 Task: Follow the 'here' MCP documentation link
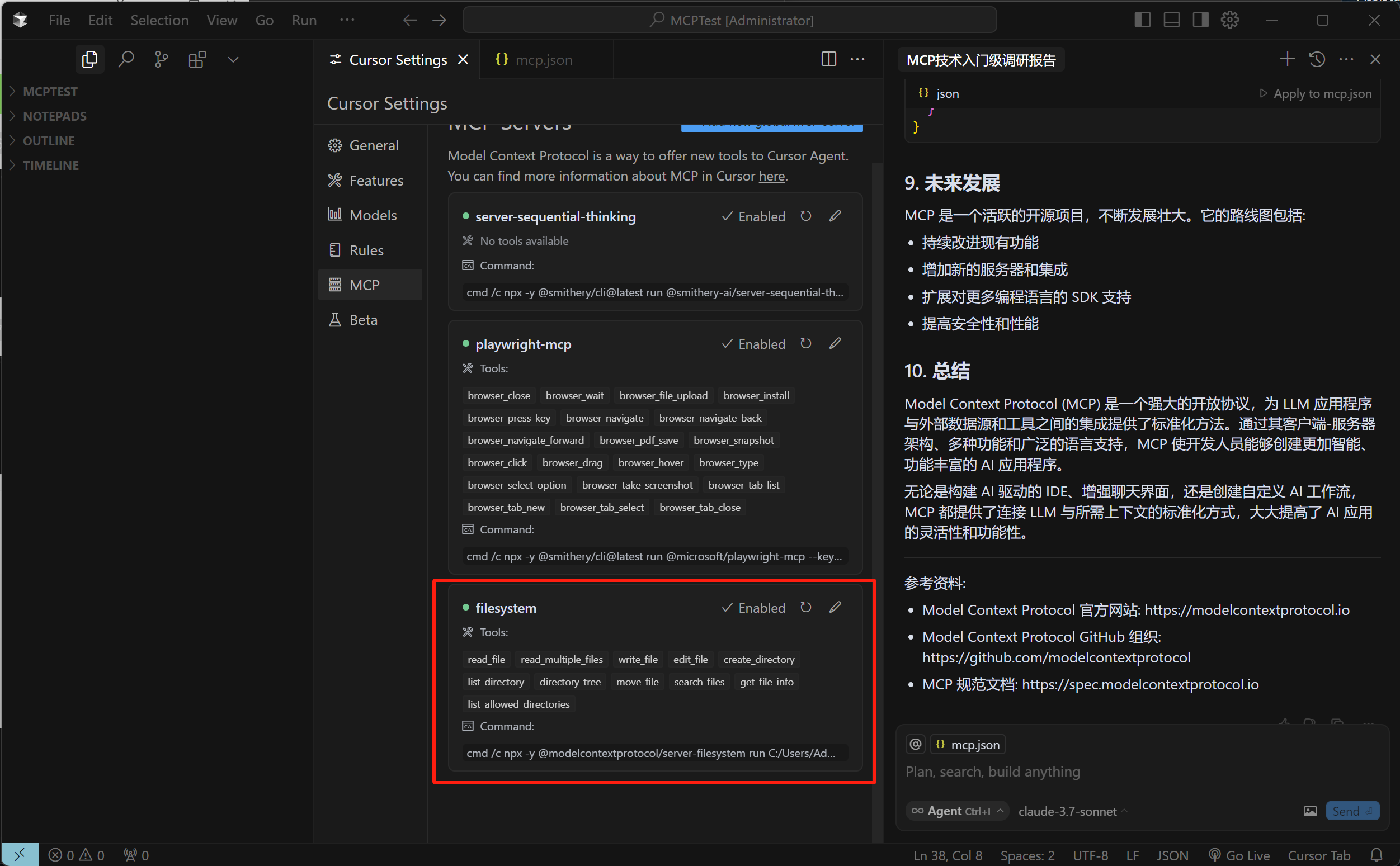pyautogui.click(x=772, y=176)
